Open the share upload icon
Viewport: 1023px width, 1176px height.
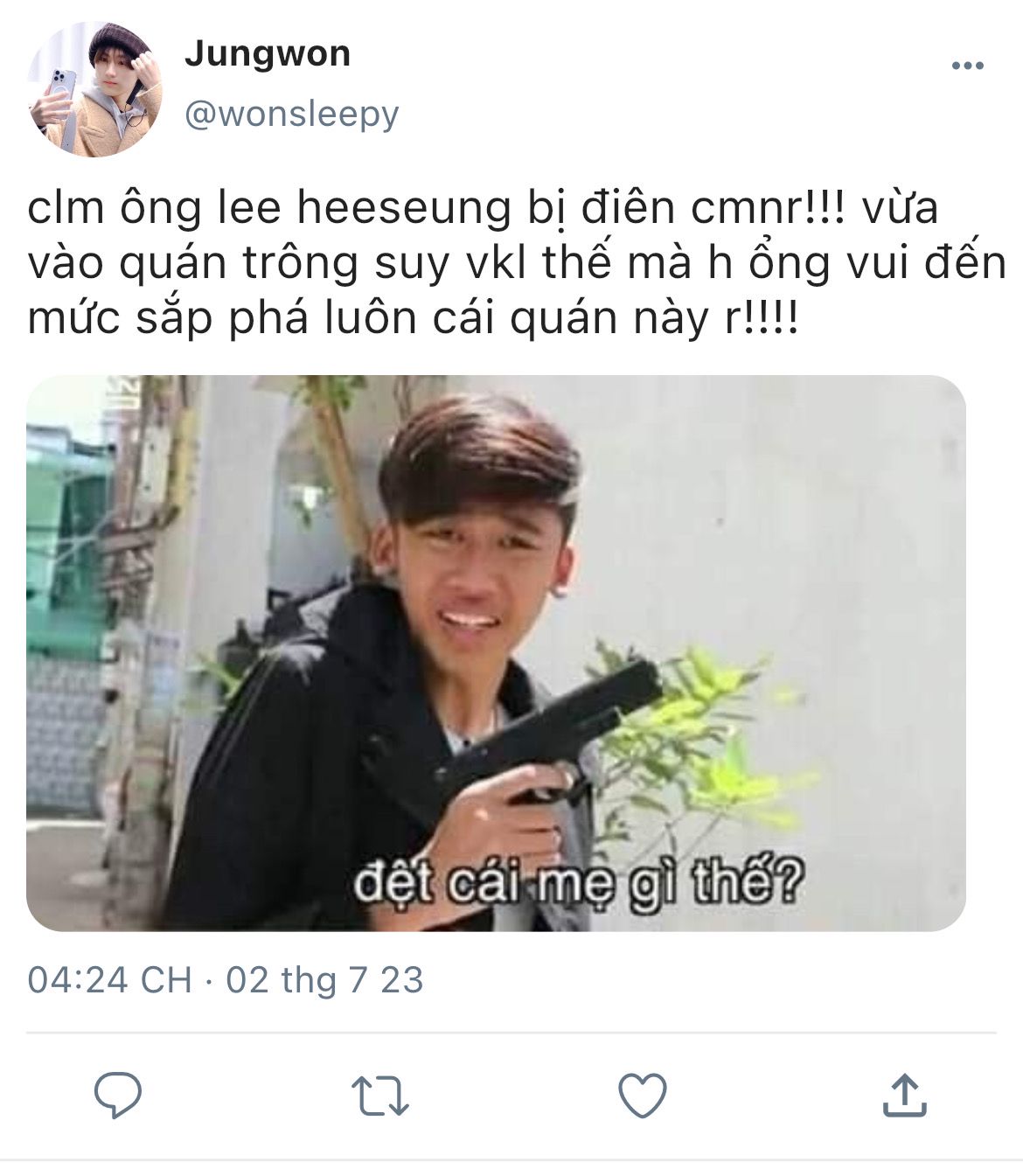pyautogui.click(x=904, y=1095)
